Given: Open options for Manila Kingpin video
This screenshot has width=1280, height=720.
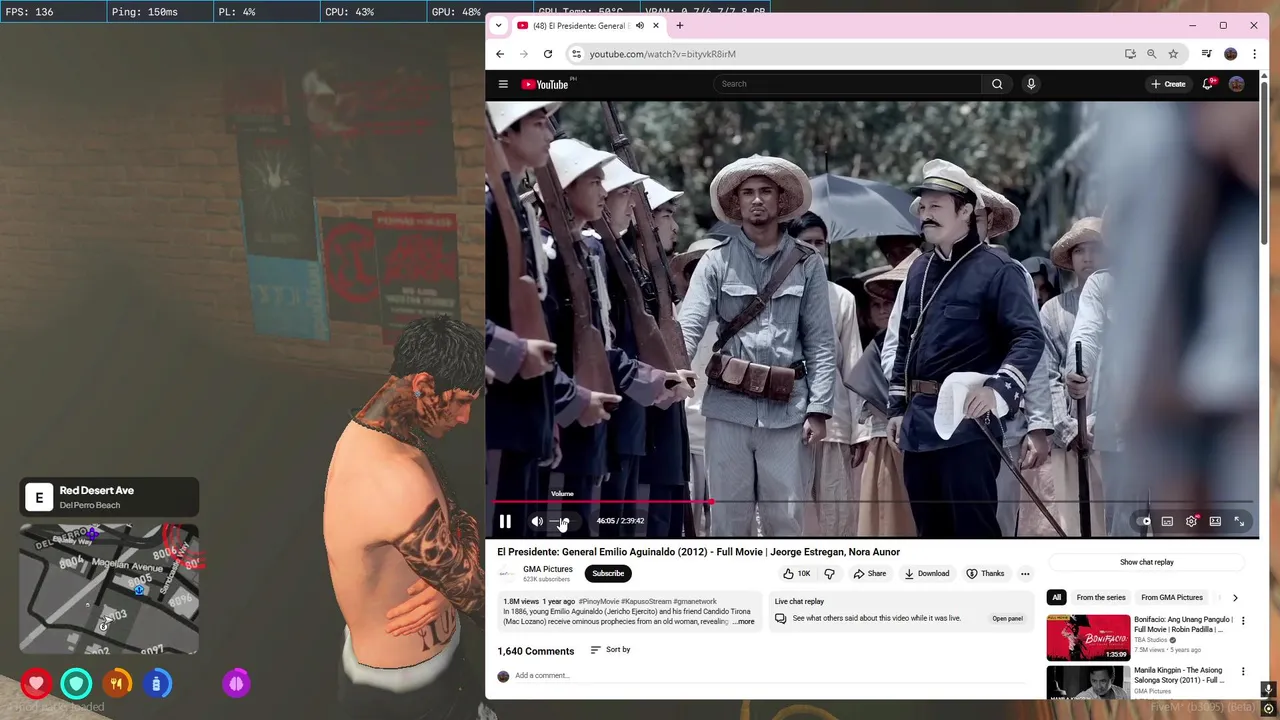Looking at the screenshot, I should (x=1243, y=672).
